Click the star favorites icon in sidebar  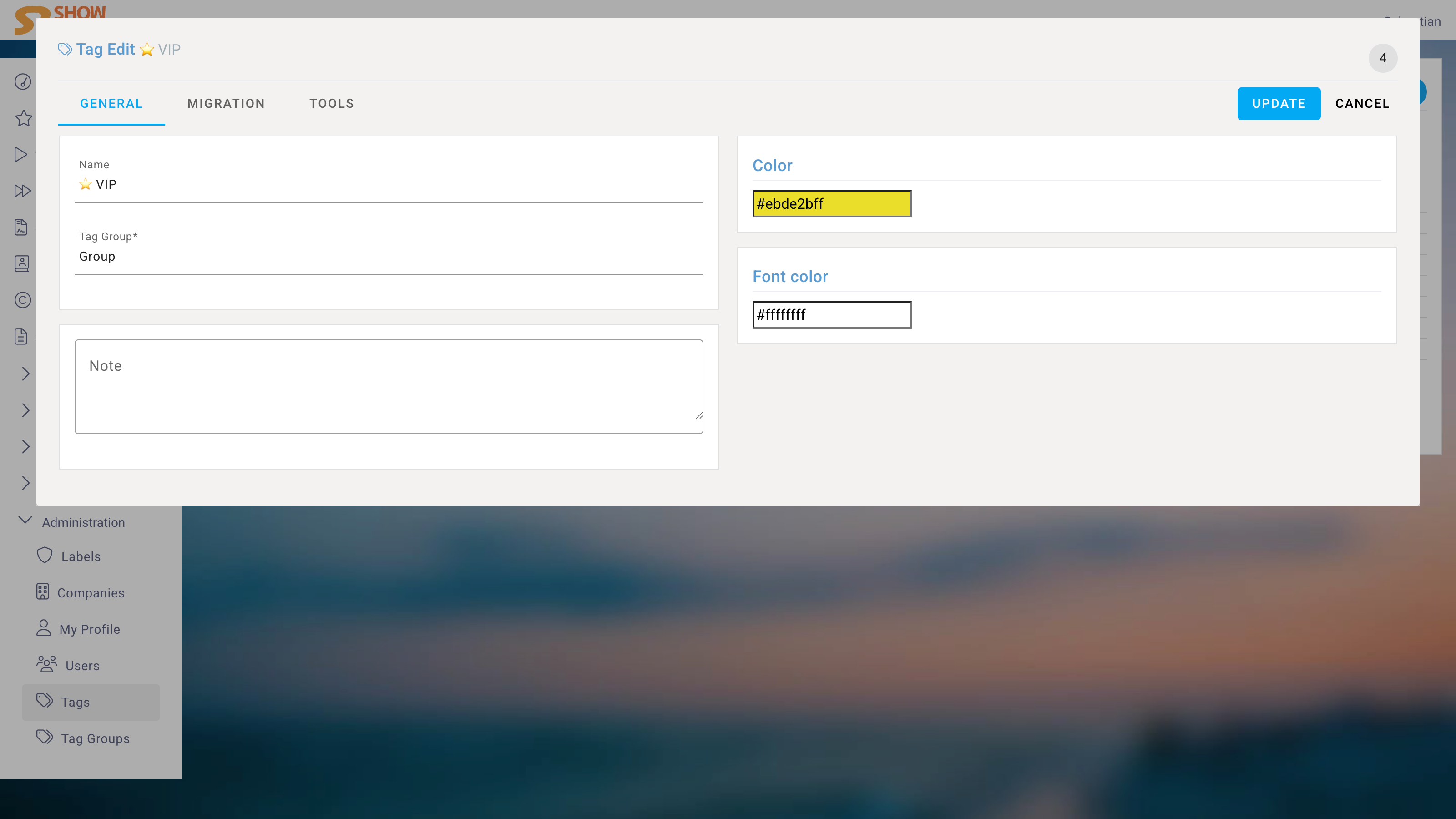coord(23,118)
